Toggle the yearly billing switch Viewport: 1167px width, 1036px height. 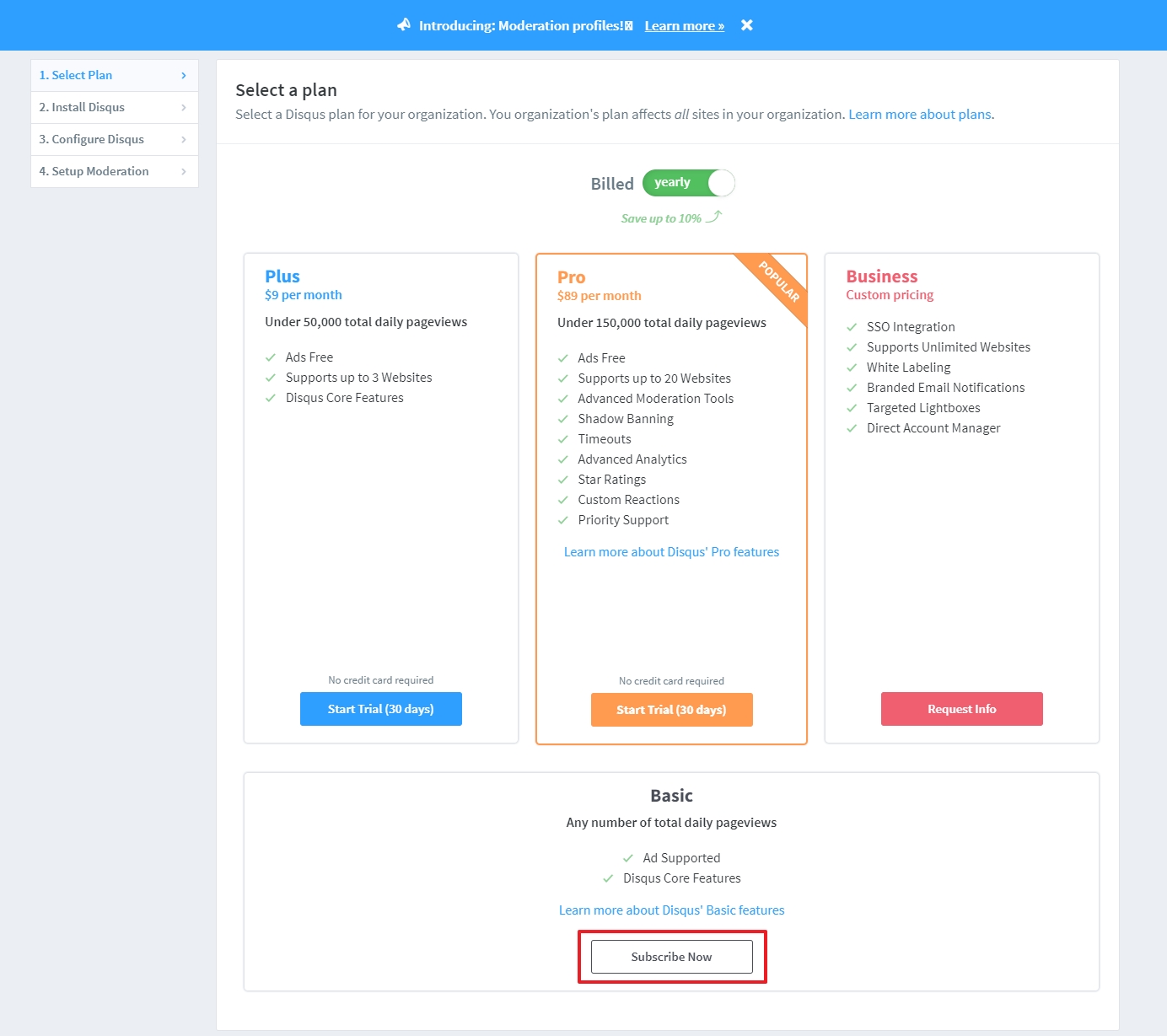tap(689, 183)
